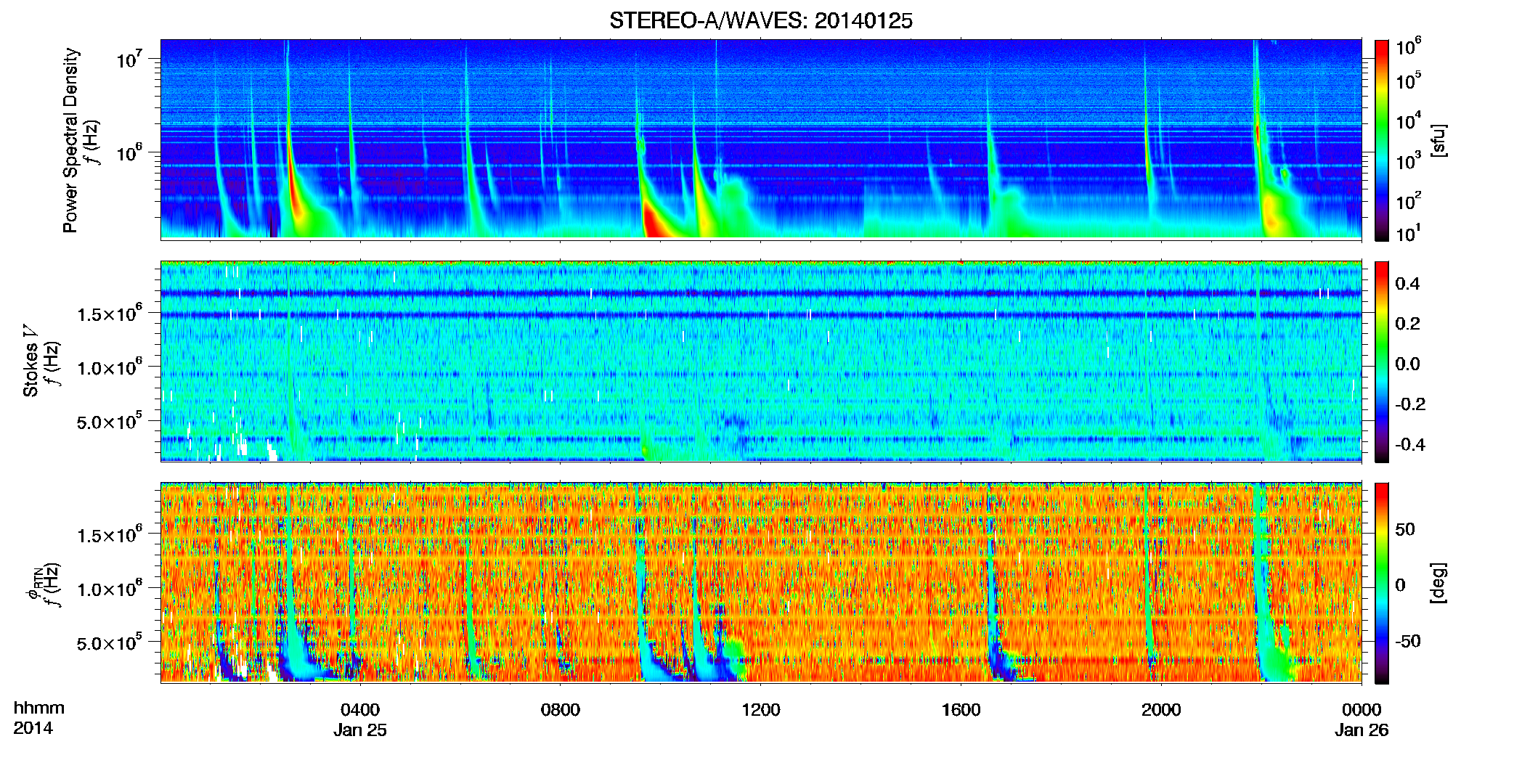The image size is (1522, 784).
Task: Click the "0000" time tick label
Action: [x=1362, y=710]
